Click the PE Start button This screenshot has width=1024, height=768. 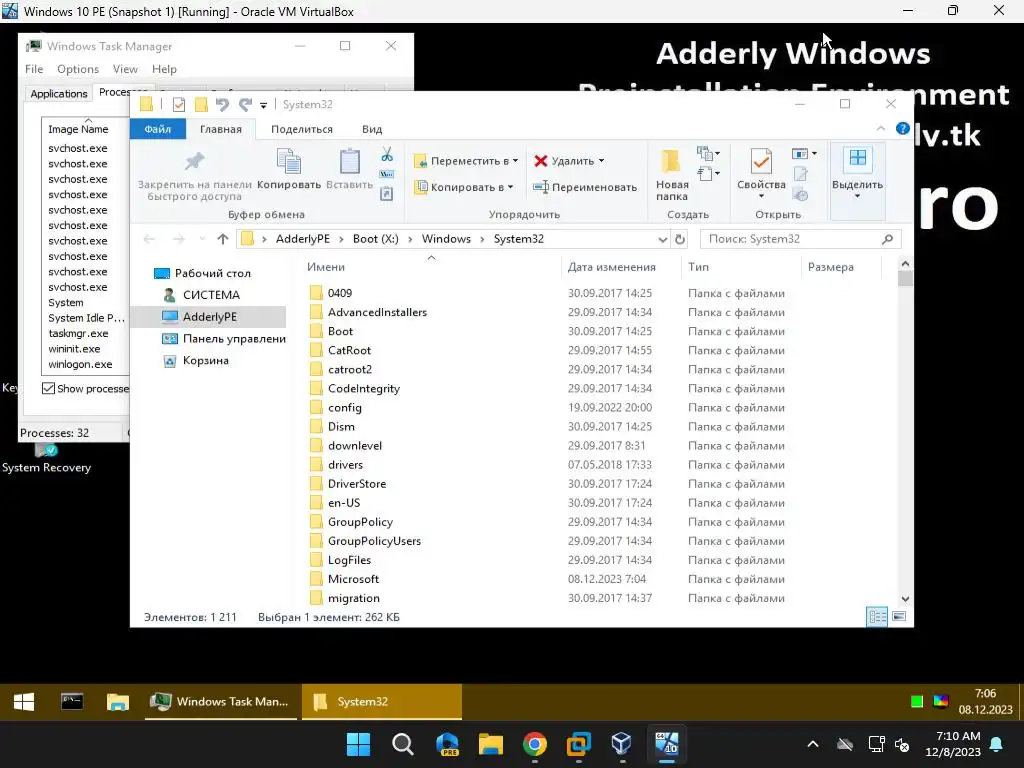coord(24,702)
